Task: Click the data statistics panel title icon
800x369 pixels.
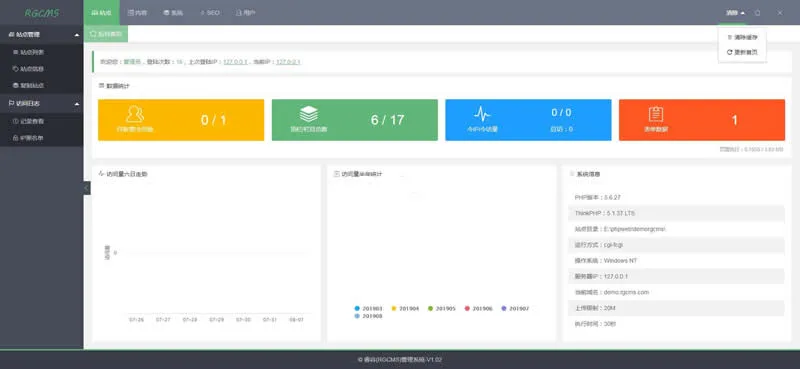Action: coord(102,86)
